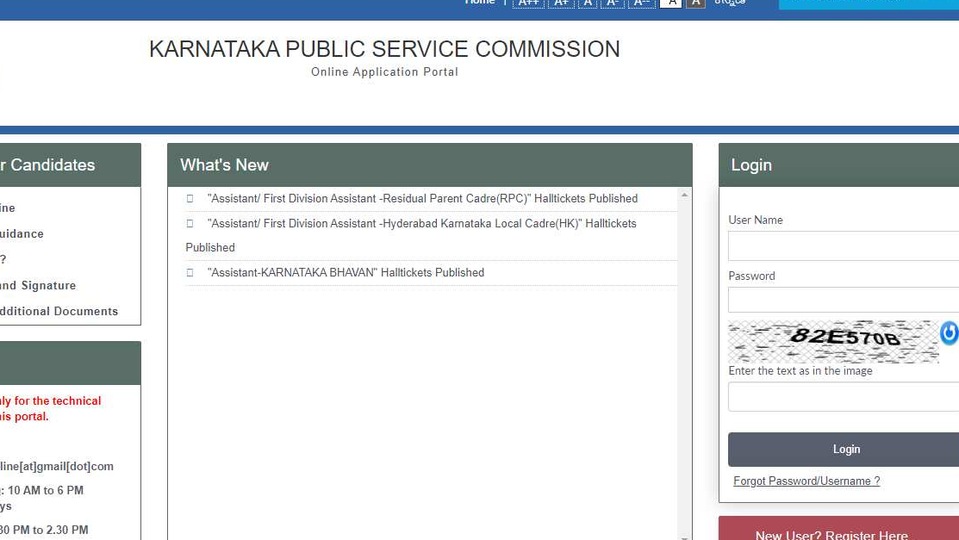
Task: Open Assistant-KARNATAKA BHAVAN halltickets notice
Action: [346, 273]
